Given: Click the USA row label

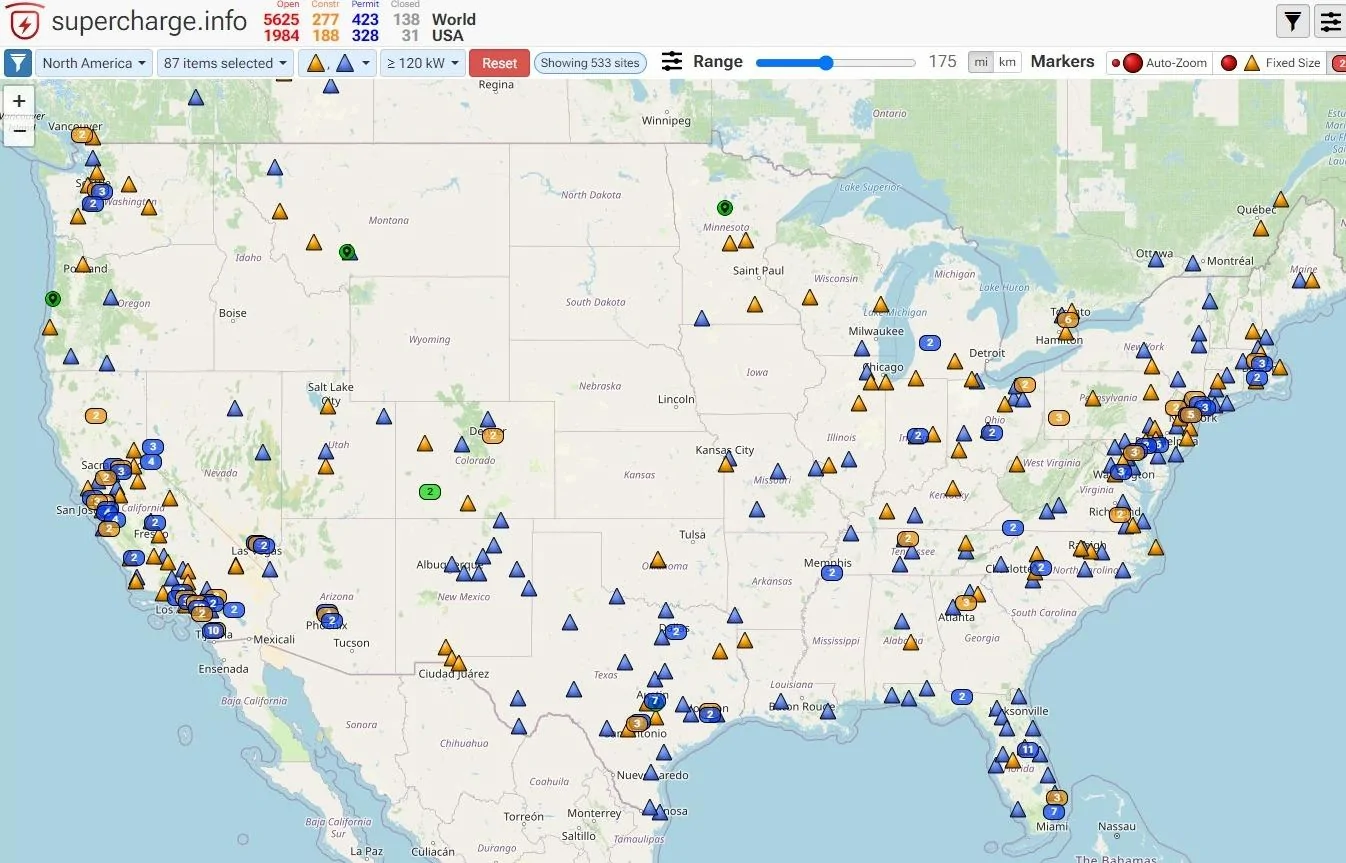Looking at the screenshot, I should point(448,36).
